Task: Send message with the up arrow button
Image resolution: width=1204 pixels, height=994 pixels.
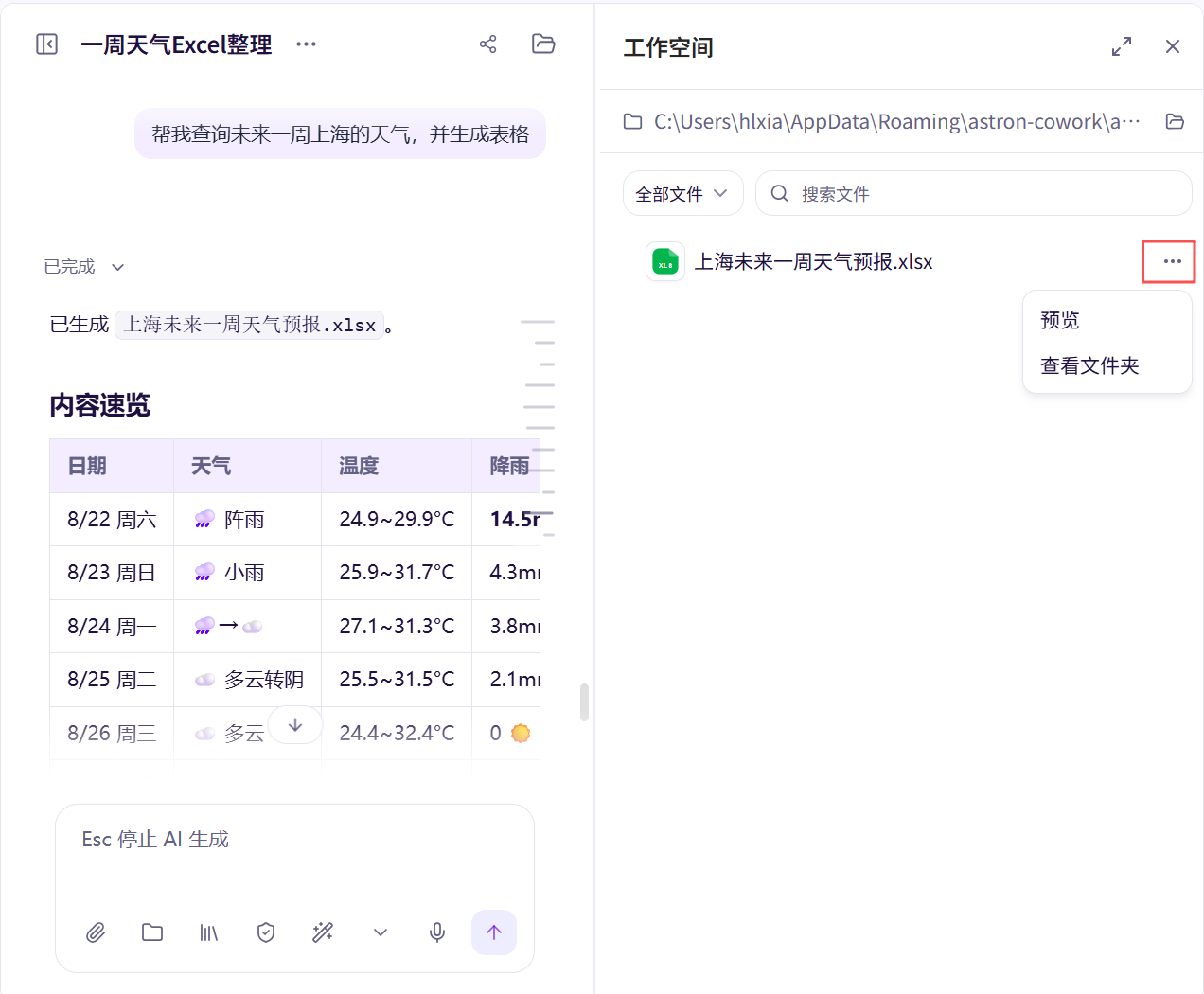Action: click(494, 932)
